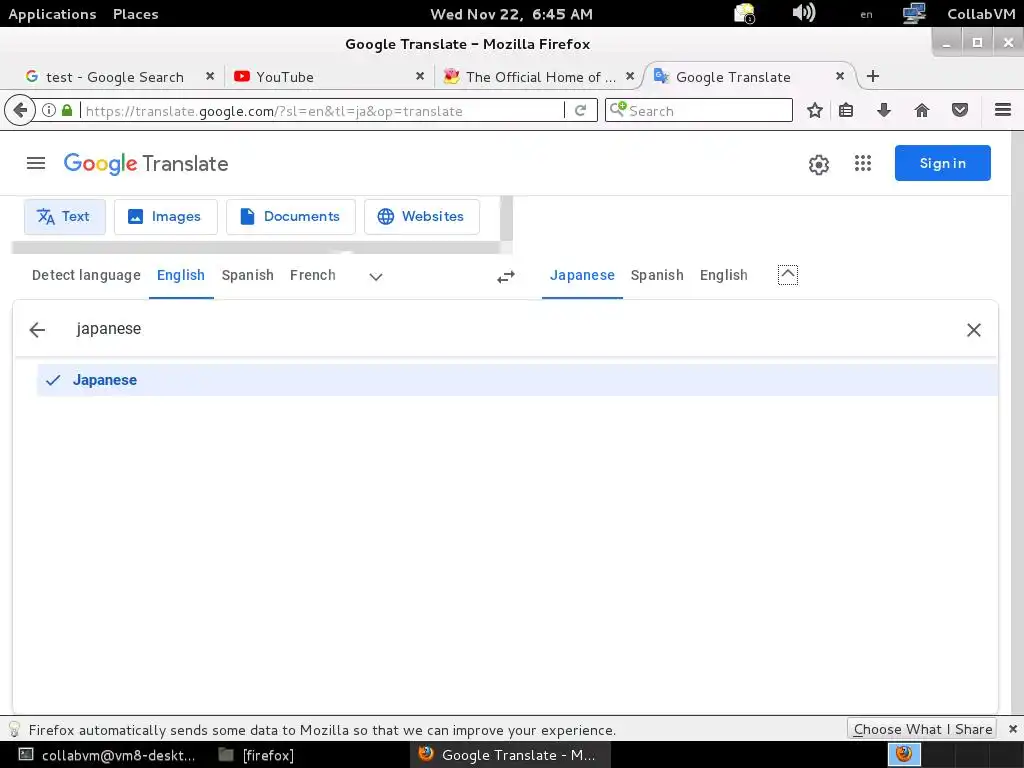Dismiss the Firefox data notification bar
Image resolution: width=1024 pixels, height=768 pixels.
coord(1013,729)
